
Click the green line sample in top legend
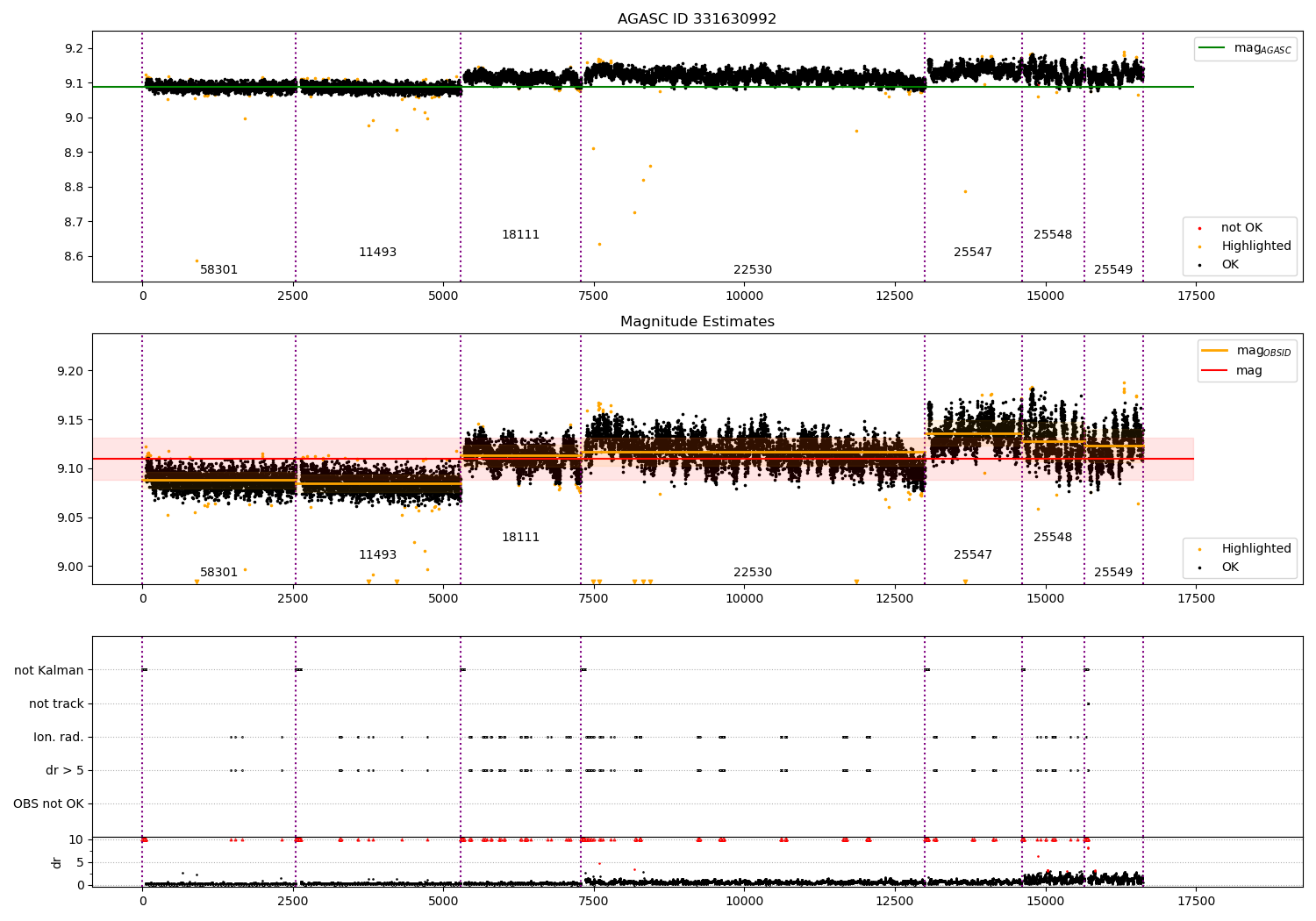click(x=1212, y=47)
